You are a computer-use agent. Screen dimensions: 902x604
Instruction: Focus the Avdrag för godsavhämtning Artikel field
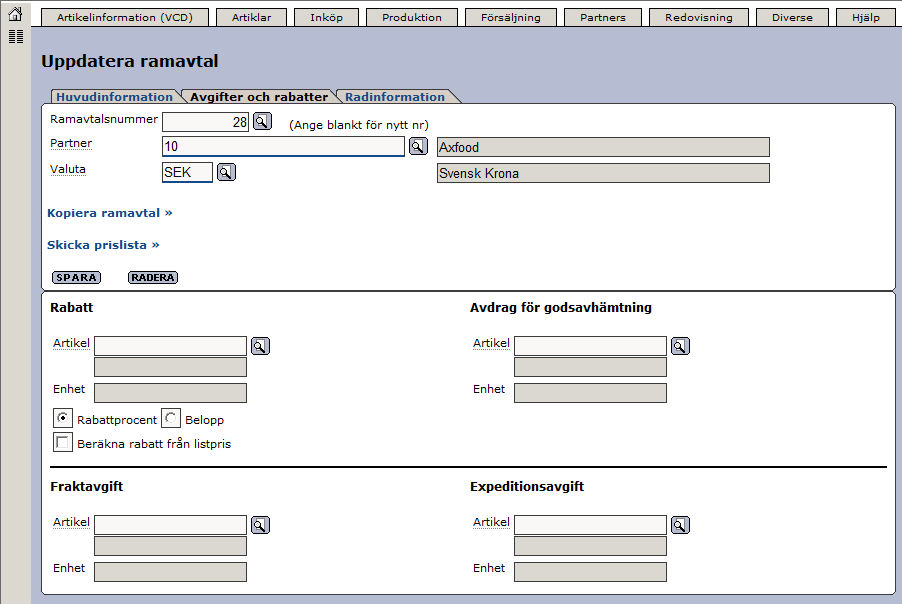(x=590, y=346)
